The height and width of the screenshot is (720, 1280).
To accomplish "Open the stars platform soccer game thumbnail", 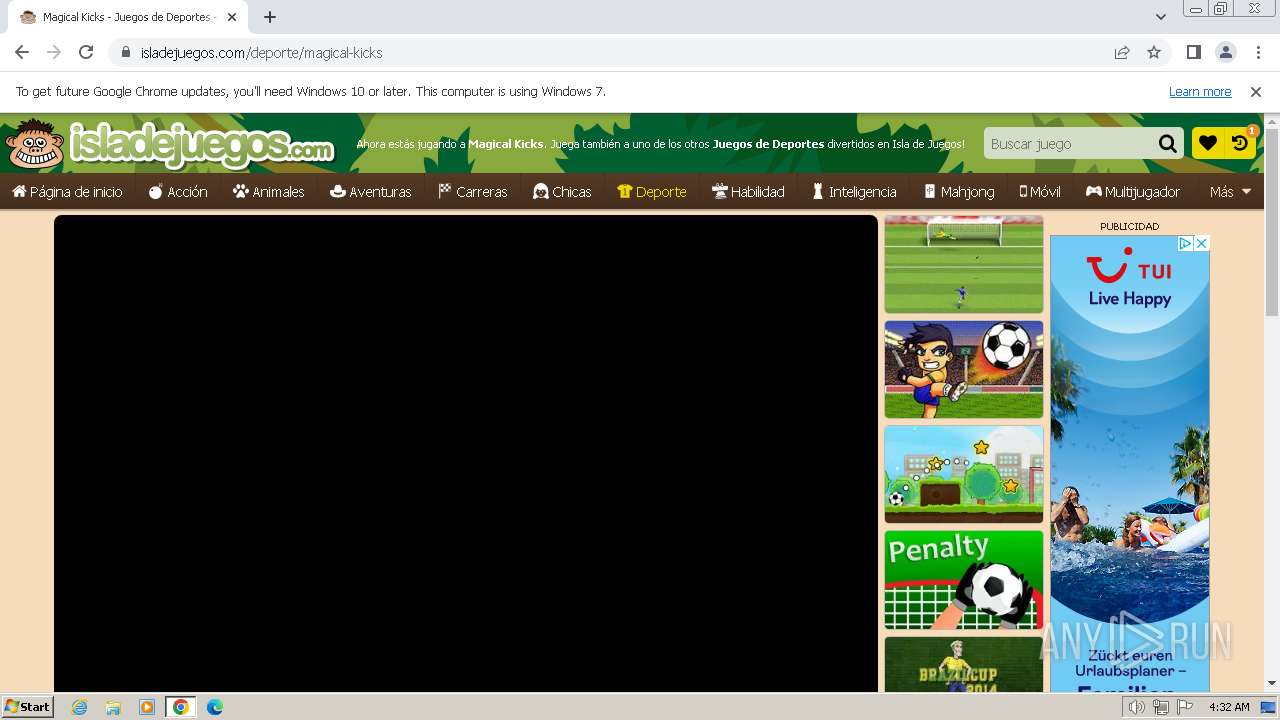I will (x=964, y=474).
